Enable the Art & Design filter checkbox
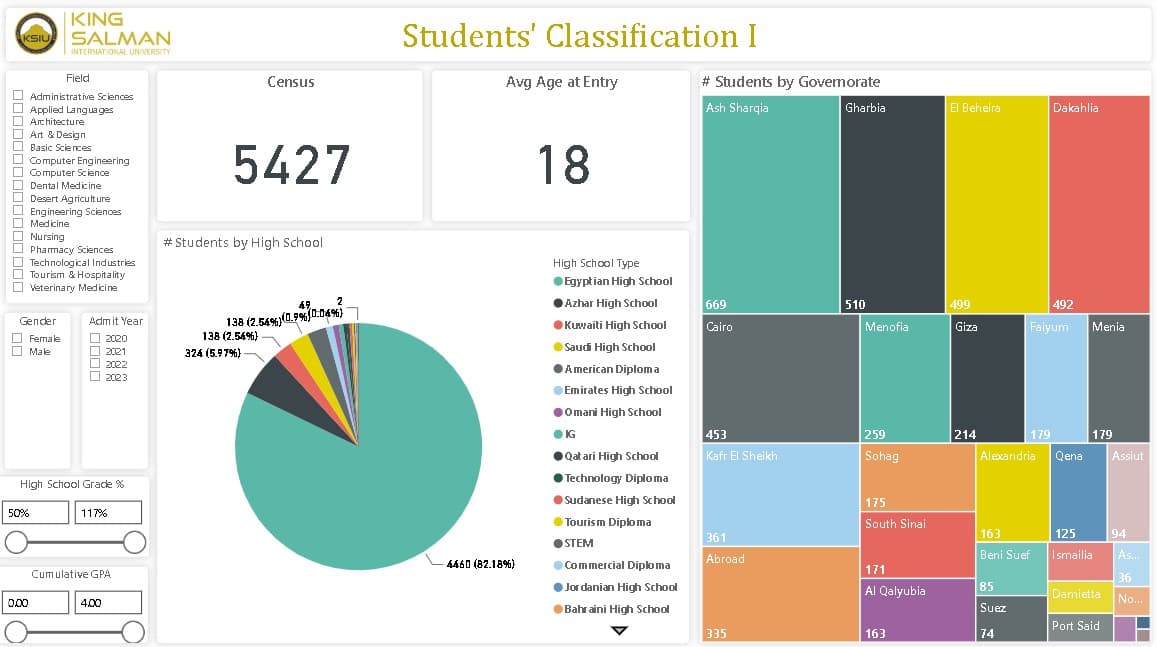The width and height of the screenshot is (1157, 647). click(18, 134)
